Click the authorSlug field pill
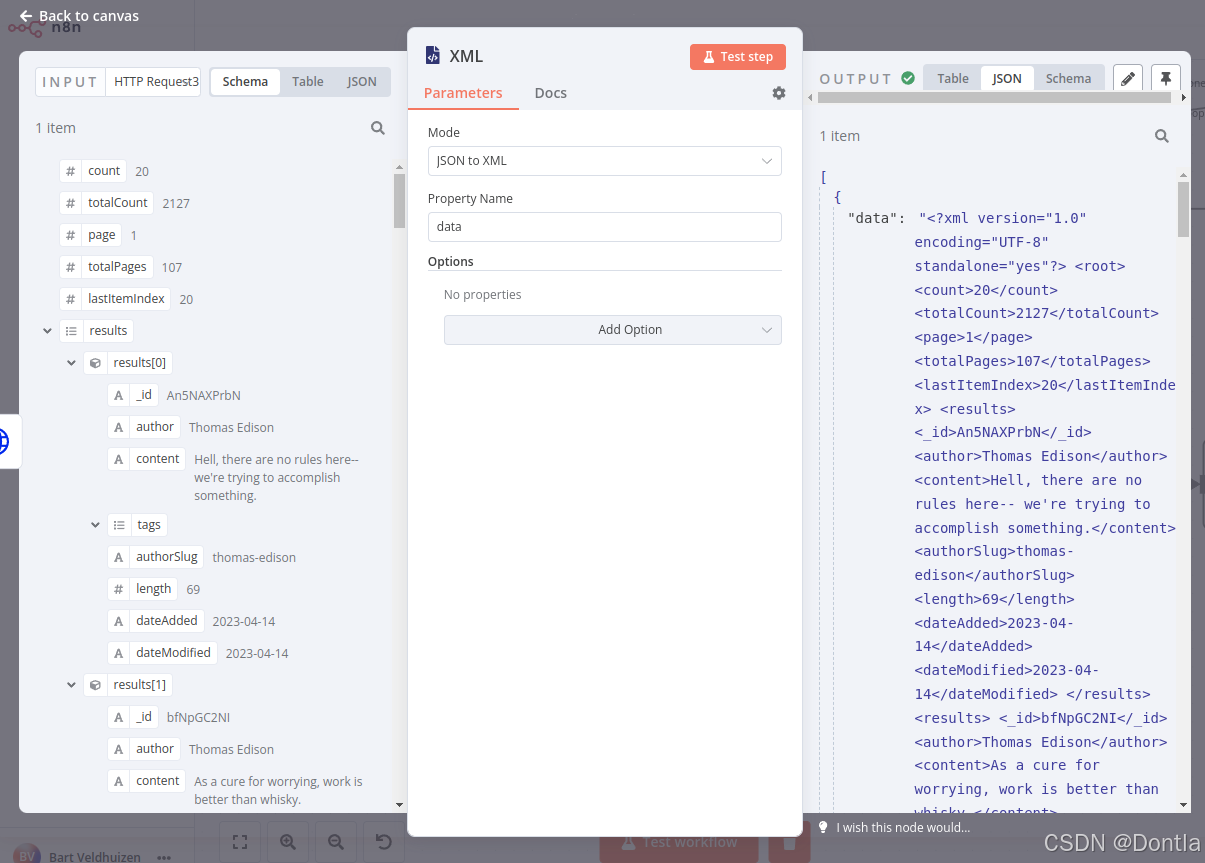 [156, 557]
